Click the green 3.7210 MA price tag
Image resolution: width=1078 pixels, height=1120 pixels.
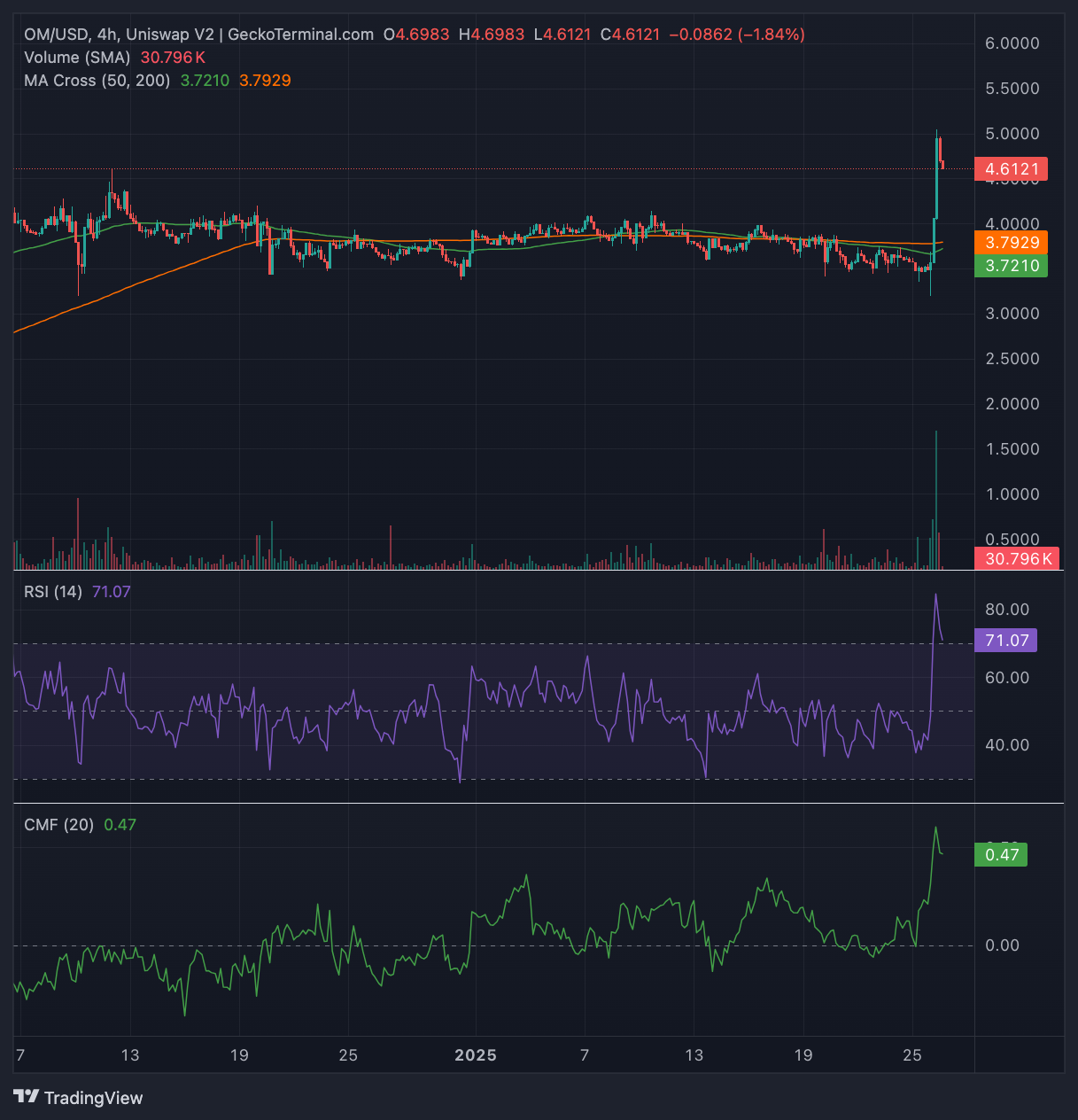(x=1011, y=265)
